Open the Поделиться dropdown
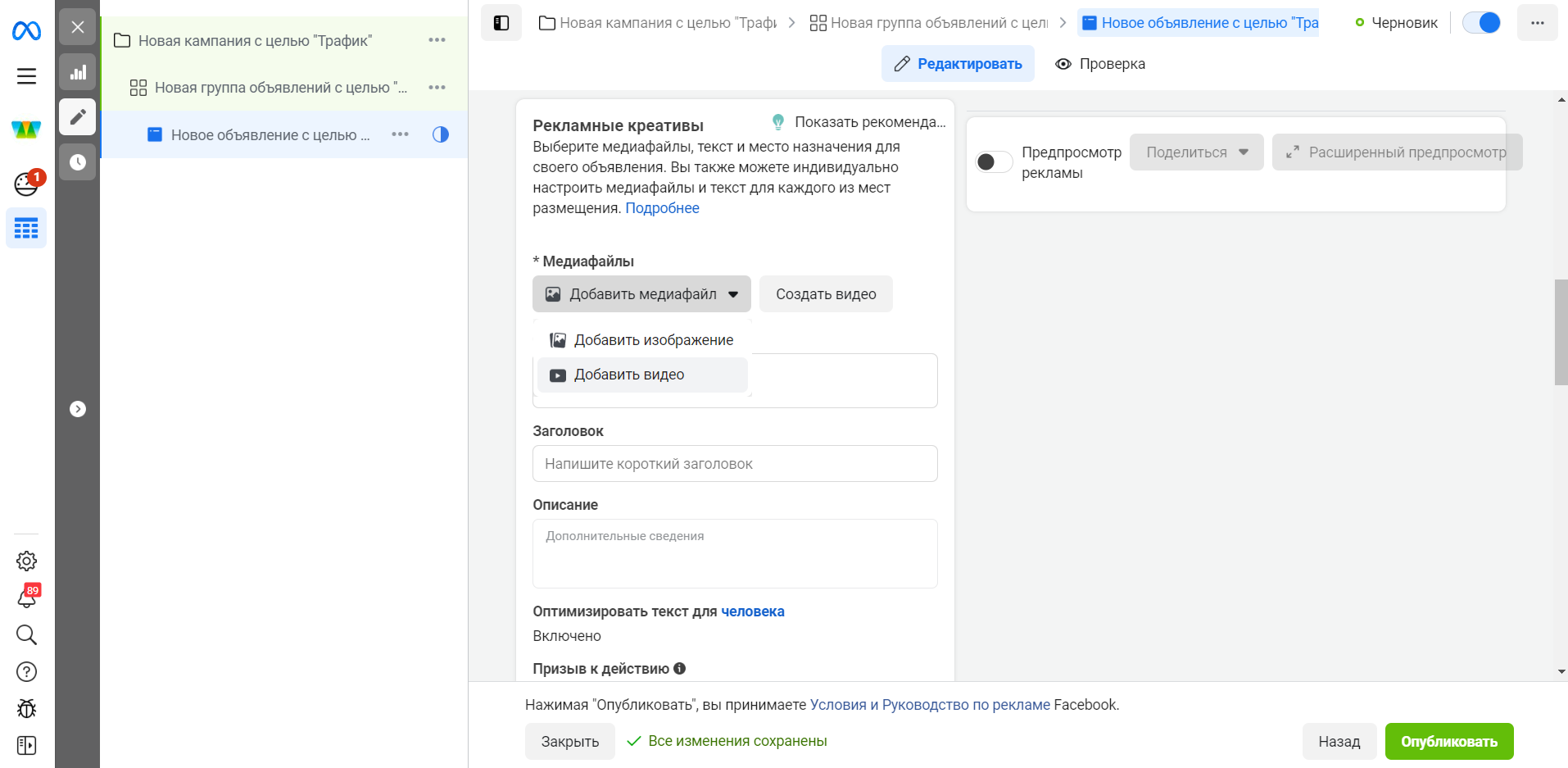The image size is (1568, 768). click(1196, 152)
